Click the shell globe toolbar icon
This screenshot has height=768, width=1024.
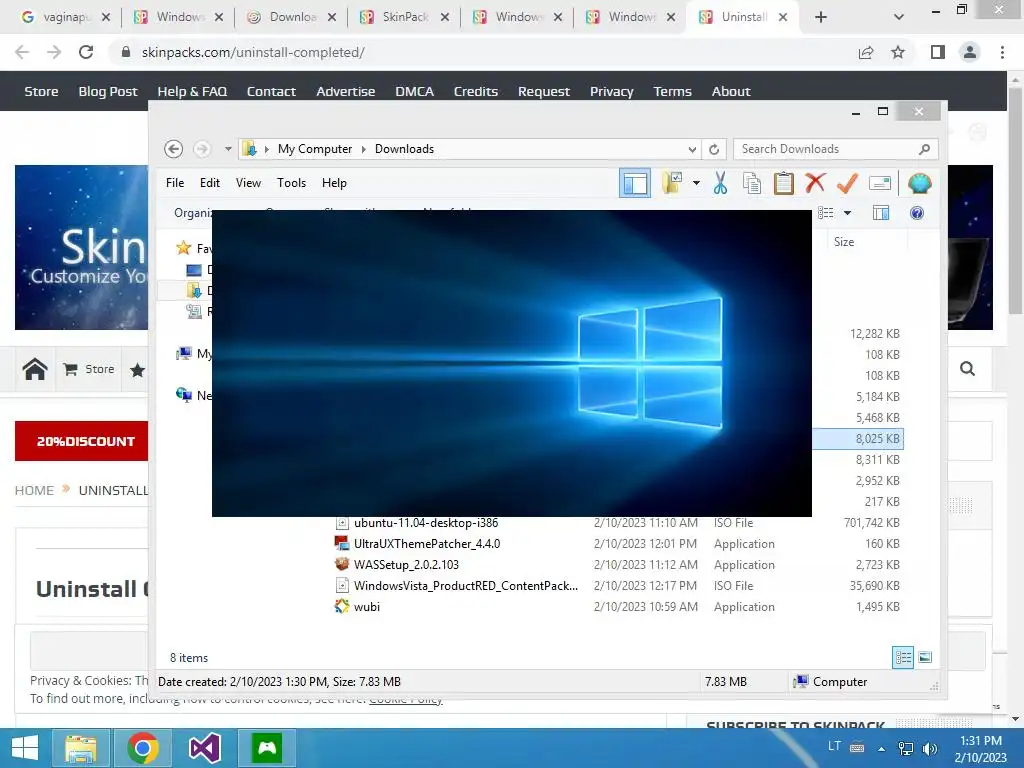tap(919, 184)
